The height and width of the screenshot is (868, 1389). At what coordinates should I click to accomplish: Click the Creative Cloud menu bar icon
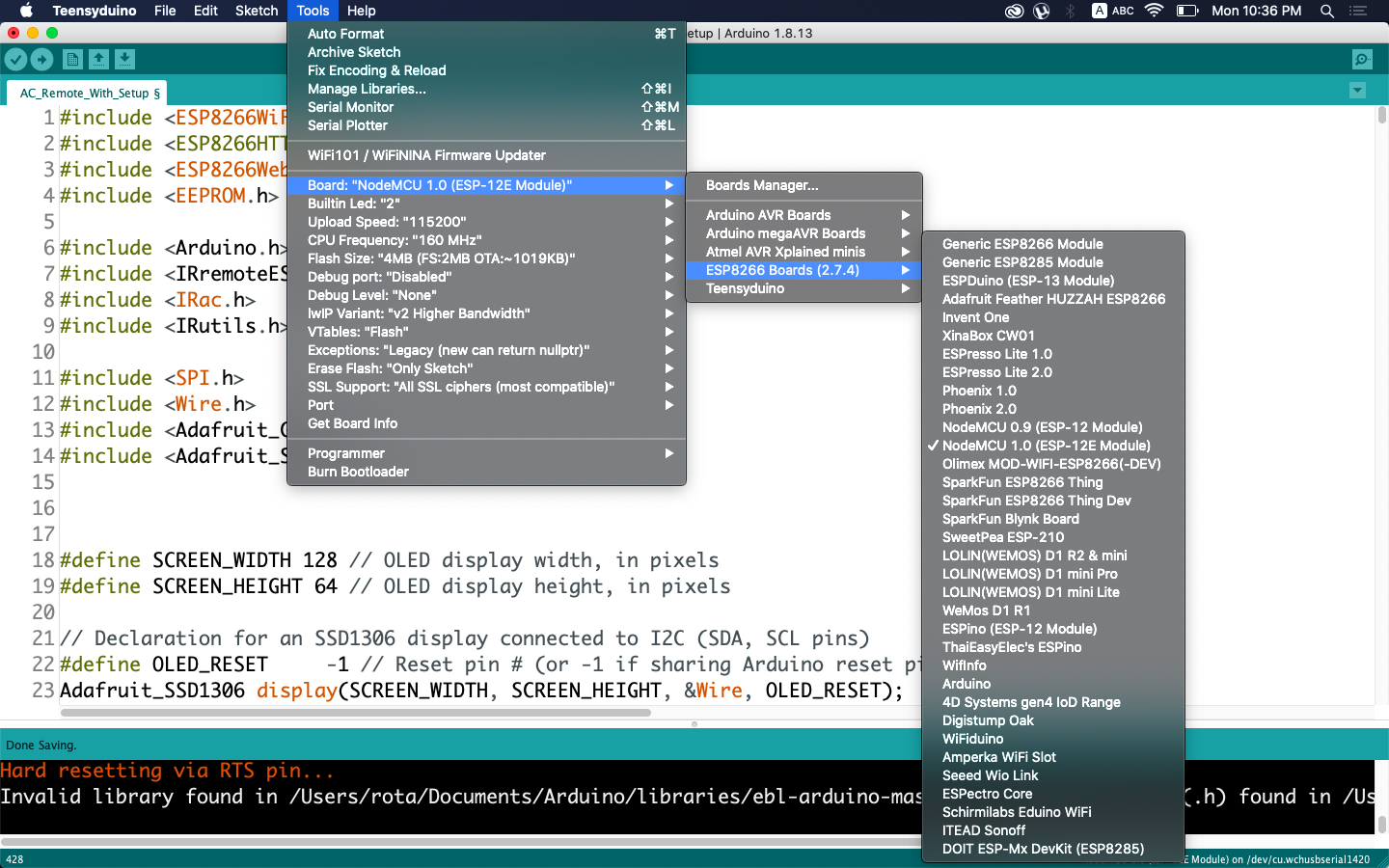tap(1014, 11)
